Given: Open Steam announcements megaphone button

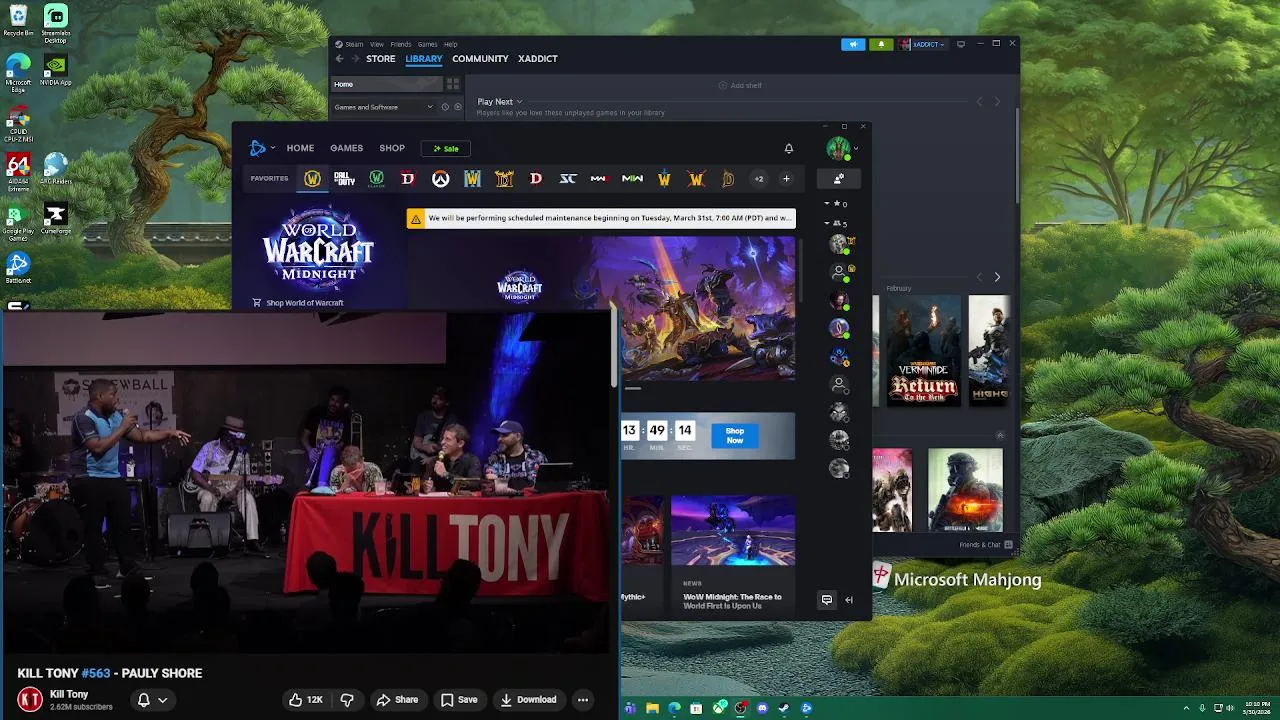Looking at the screenshot, I should (x=853, y=44).
